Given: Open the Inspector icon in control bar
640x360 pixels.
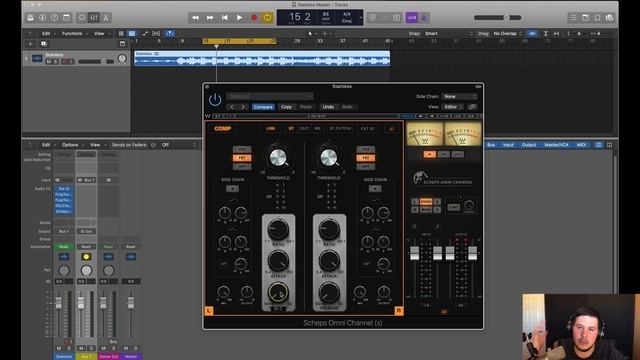Looking at the screenshot, I should click(x=42, y=18).
